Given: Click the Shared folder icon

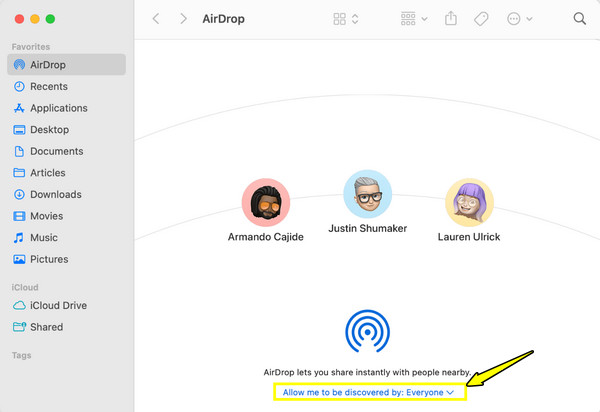Looking at the screenshot, I should click(x=20, y=327).
